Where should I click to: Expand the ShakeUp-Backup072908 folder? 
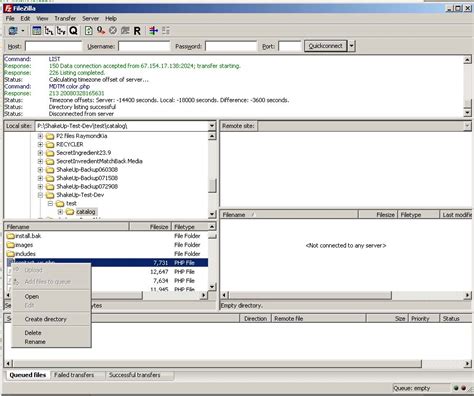[x=40, y=187]
